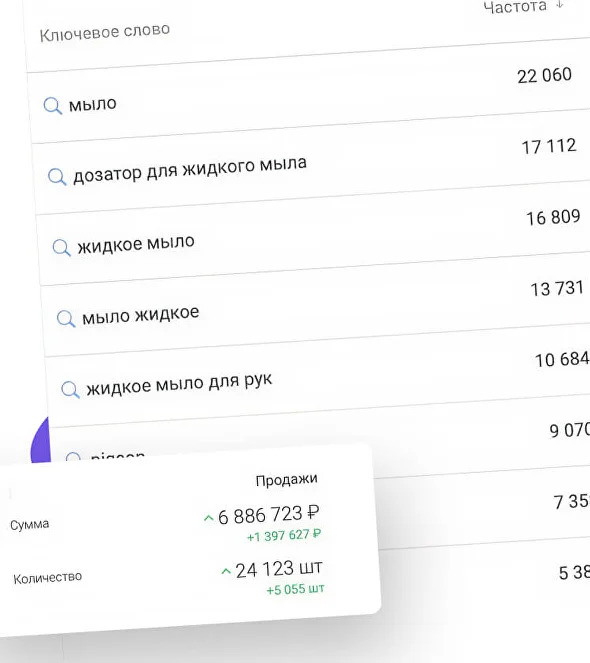Click magnifier icon beside мыло жидкое
590x663 pixels.
pyautogui.click(x=66, y=318)
